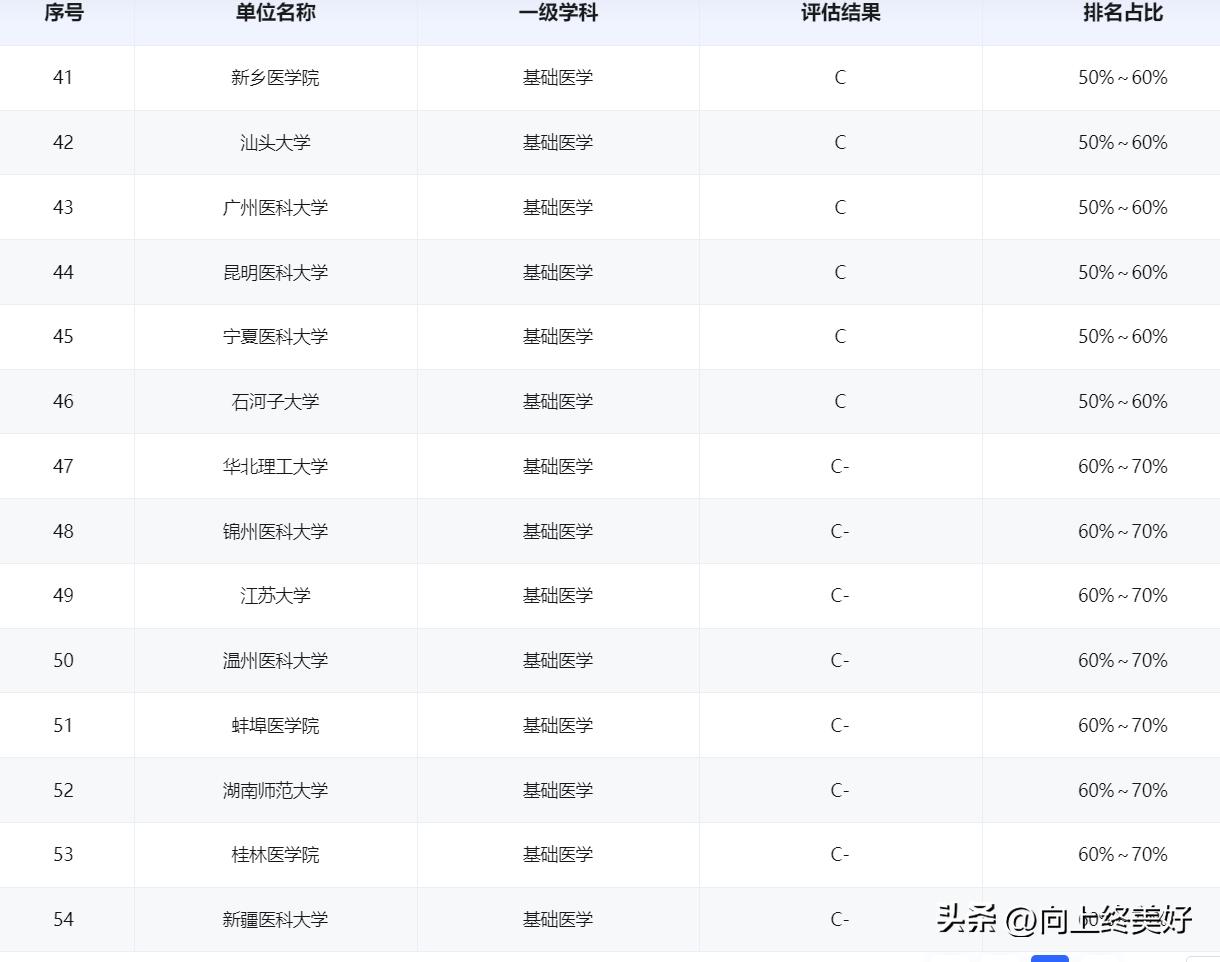The image size is (1220, 962).
Task: Select the 宁夏医科大学 table row
Action: pos(275,337)
